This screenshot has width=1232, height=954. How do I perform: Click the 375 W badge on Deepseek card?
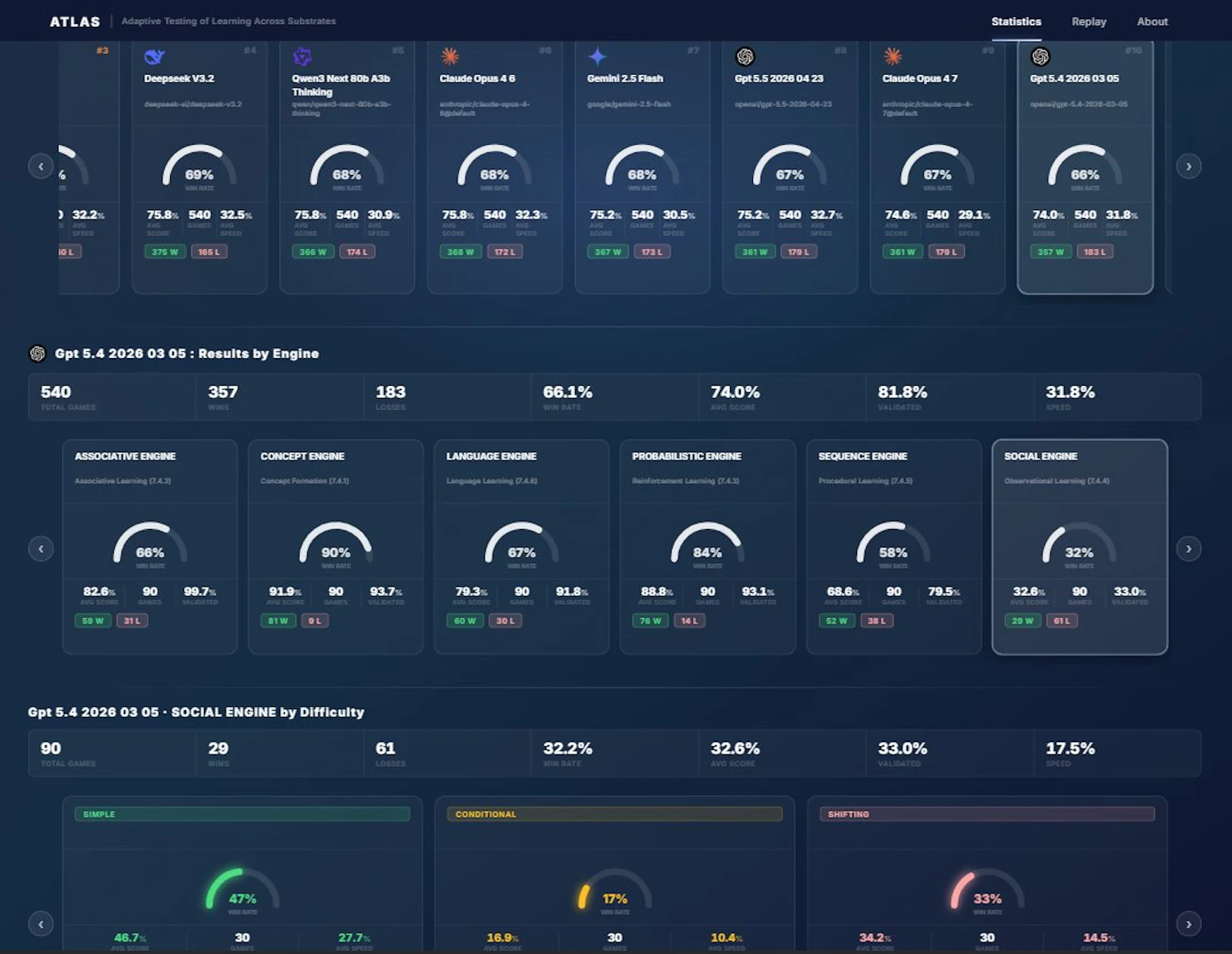(165, 252)
